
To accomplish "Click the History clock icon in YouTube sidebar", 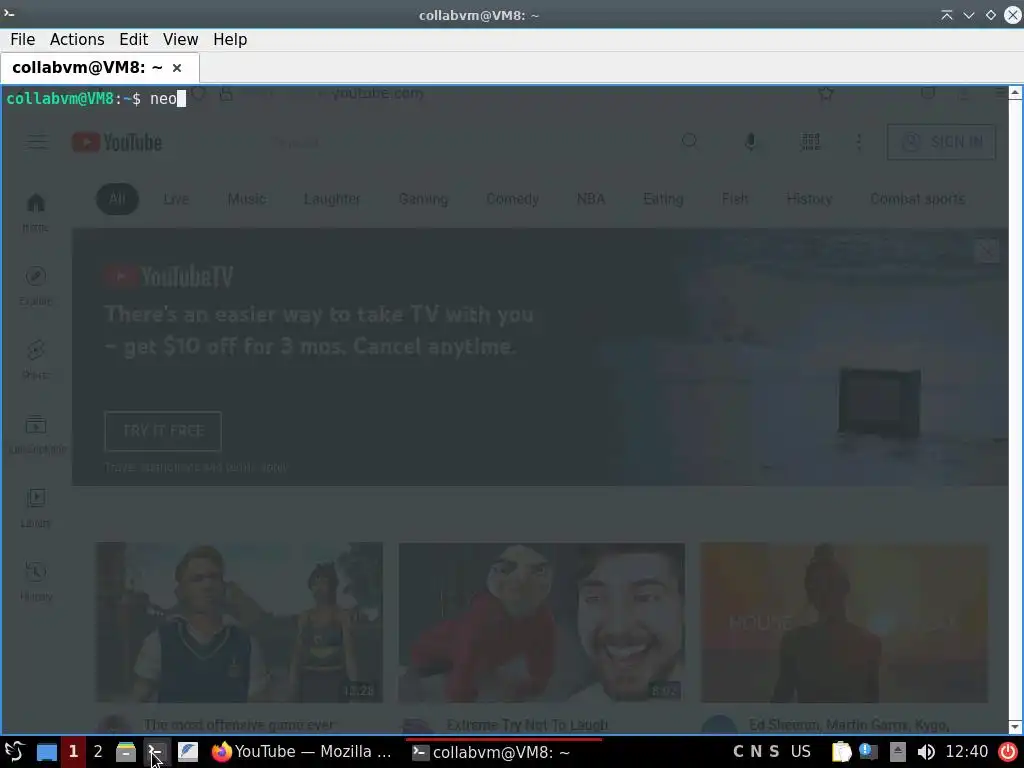I will 36,571.
